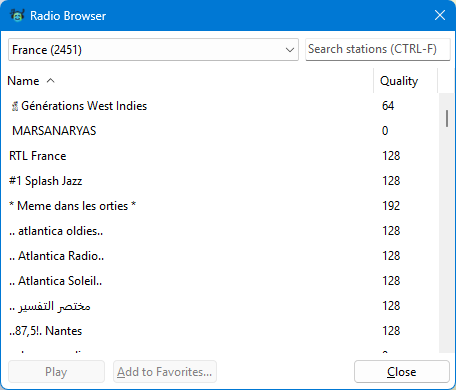Viewport: 456px width, 390px height.
Task: Click the quality value 192 cell
Action: (x=391, y=206)
